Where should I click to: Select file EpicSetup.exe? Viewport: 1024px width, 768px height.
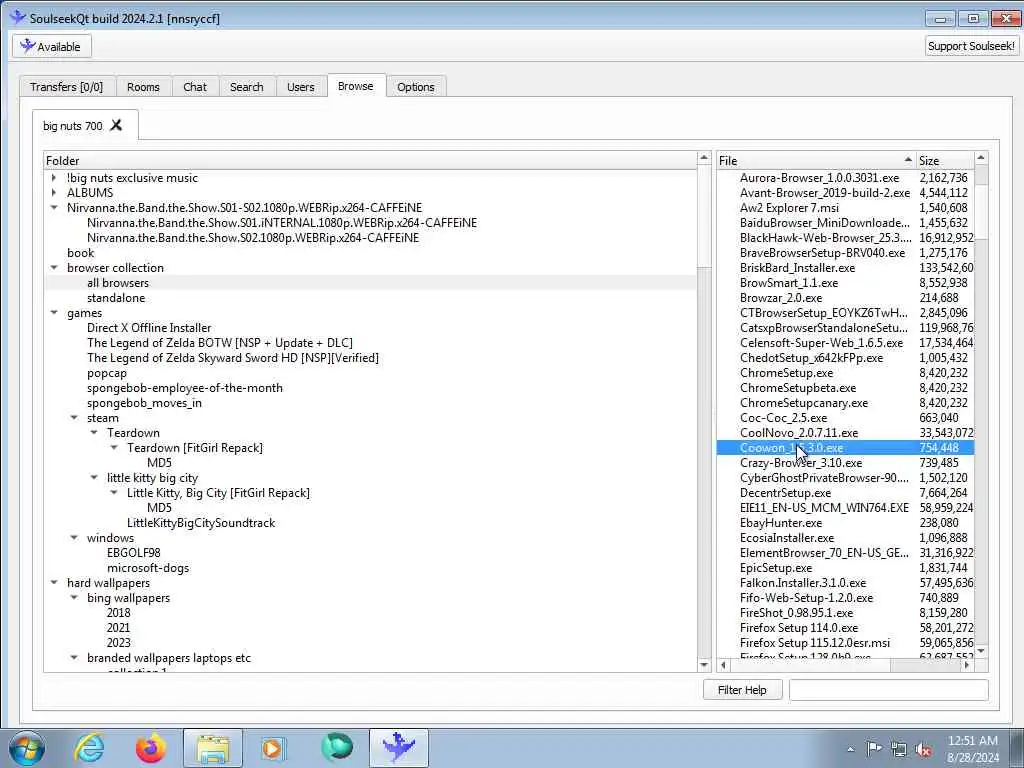click(x=776, y=568)
